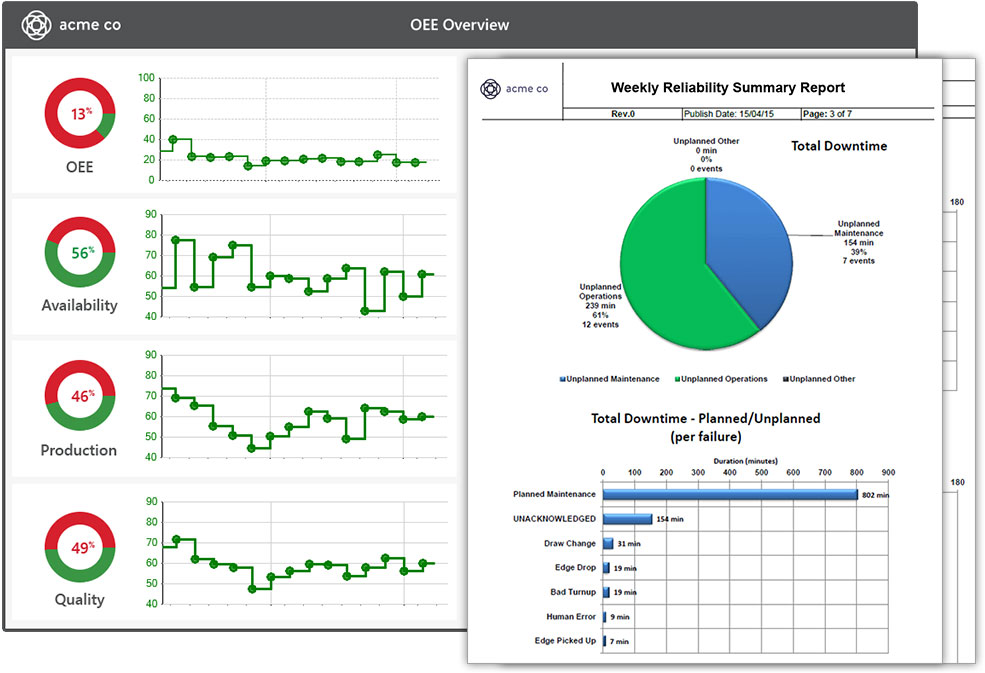Click the Availability trend lowest data point
985x673 pixels.
[x=365, y=311]
